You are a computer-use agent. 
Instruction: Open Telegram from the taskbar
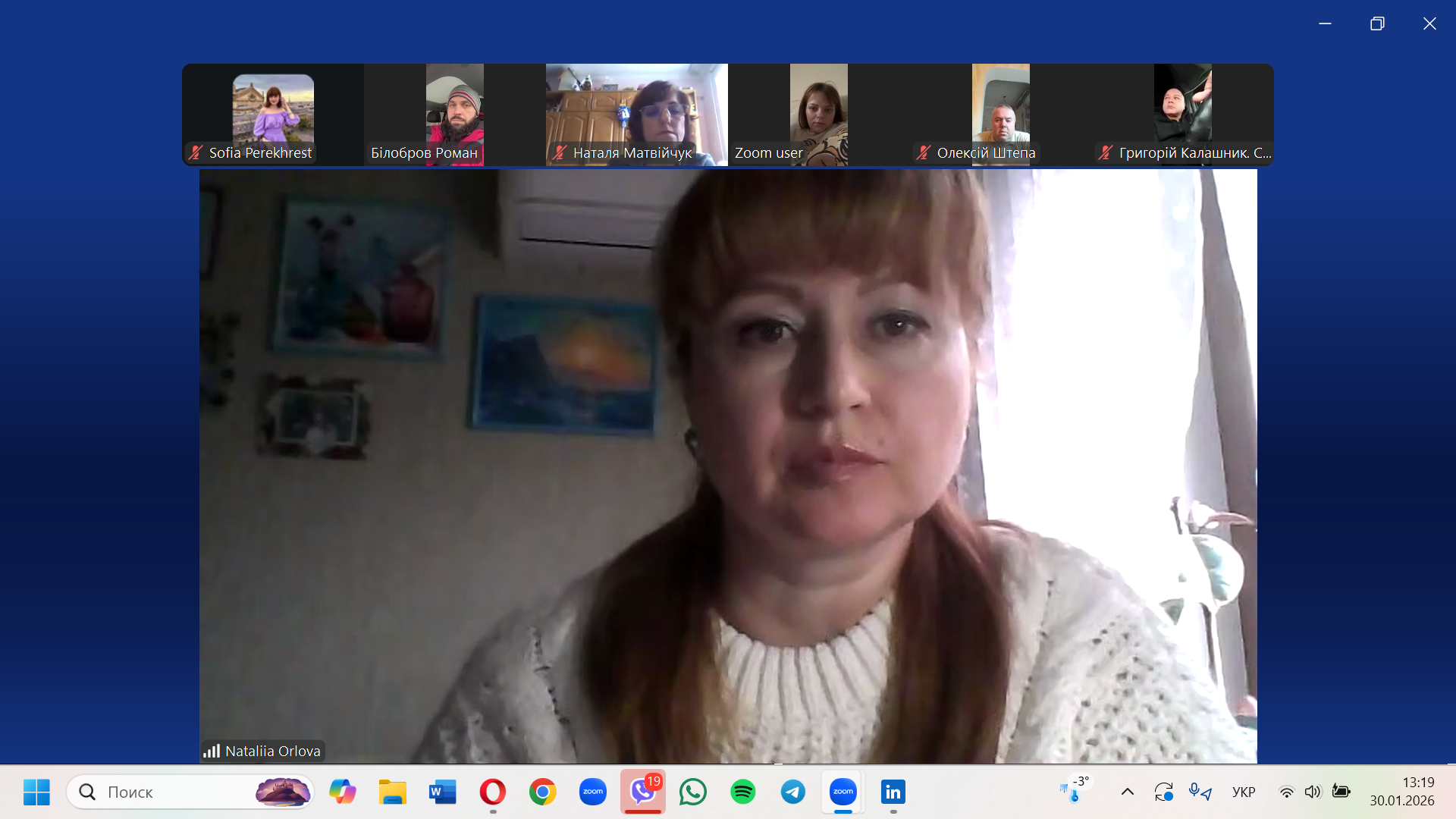(793, 792)
